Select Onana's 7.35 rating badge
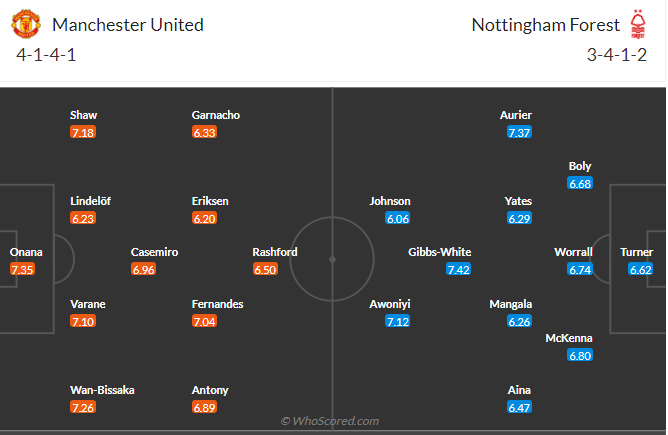Viewport: 668px width, 435px height. click(x=22, y=269)
